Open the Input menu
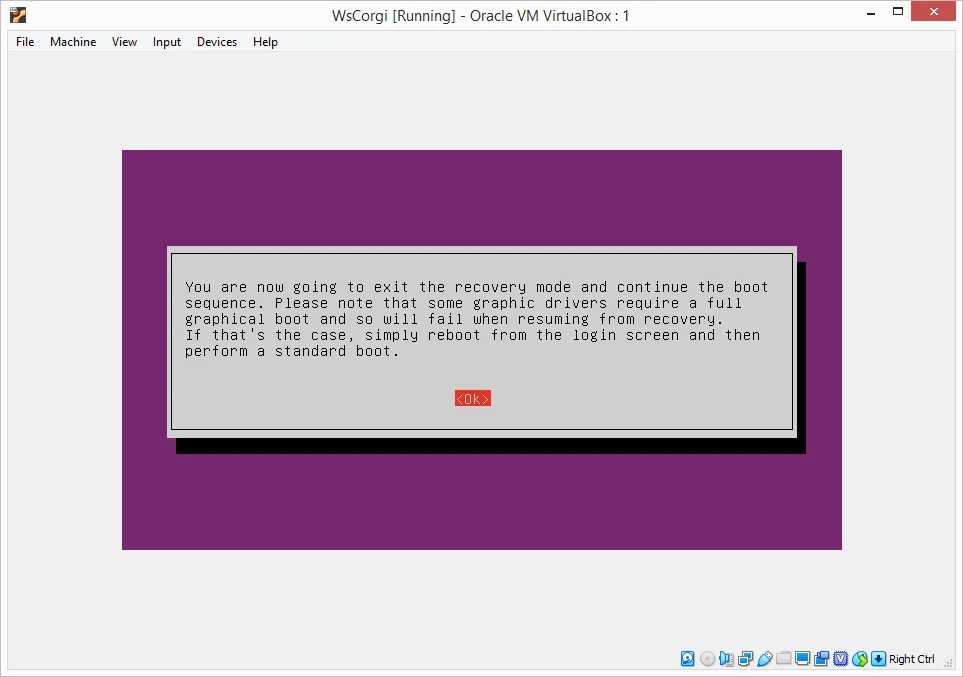 click(167, 42)
